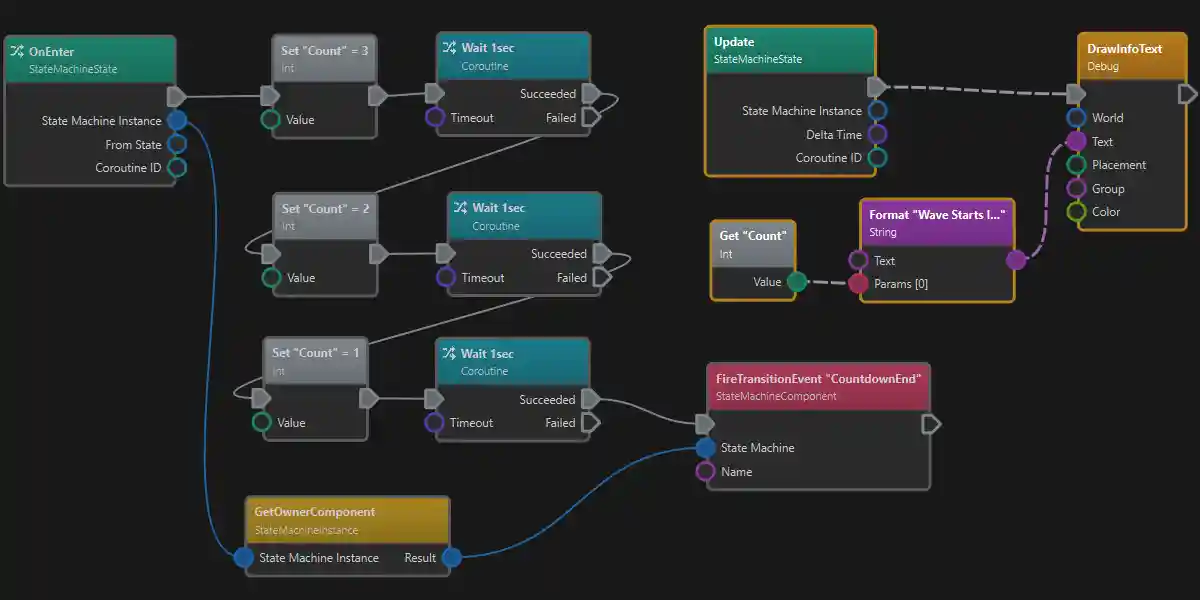Select the Update StateMachineState node header
The width and height of the screenshot is (1200, 600).
click(x=790, y=50)
